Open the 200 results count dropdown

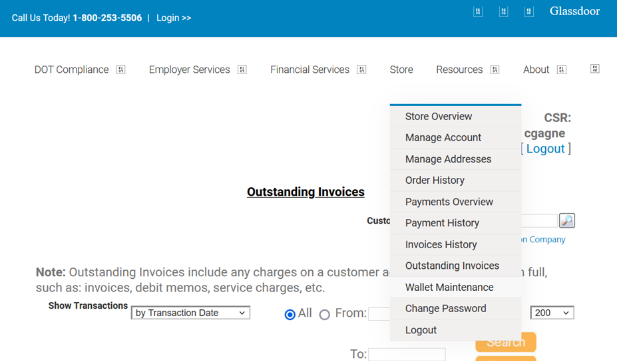click(552, 313)
